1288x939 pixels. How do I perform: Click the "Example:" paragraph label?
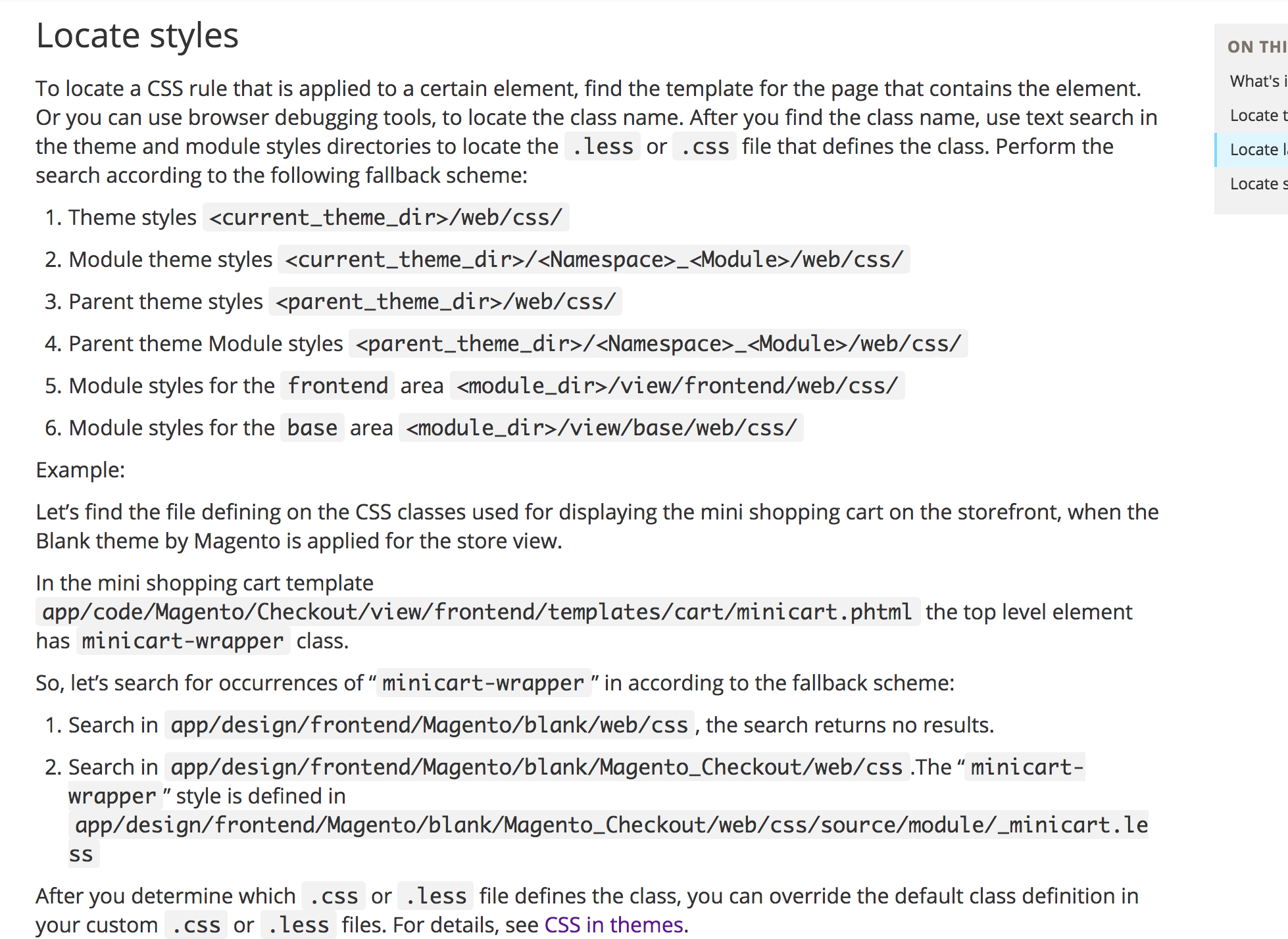point(80,469)
